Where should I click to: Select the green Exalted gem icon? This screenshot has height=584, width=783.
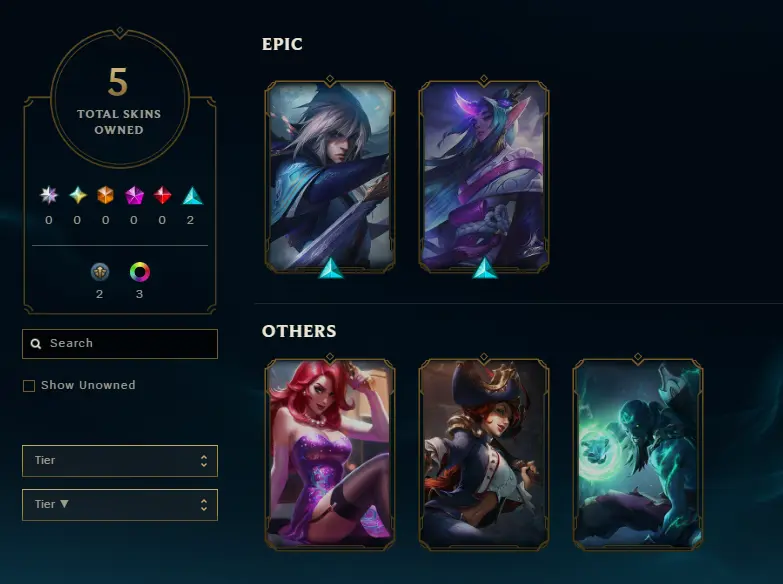tap(77, 195)
